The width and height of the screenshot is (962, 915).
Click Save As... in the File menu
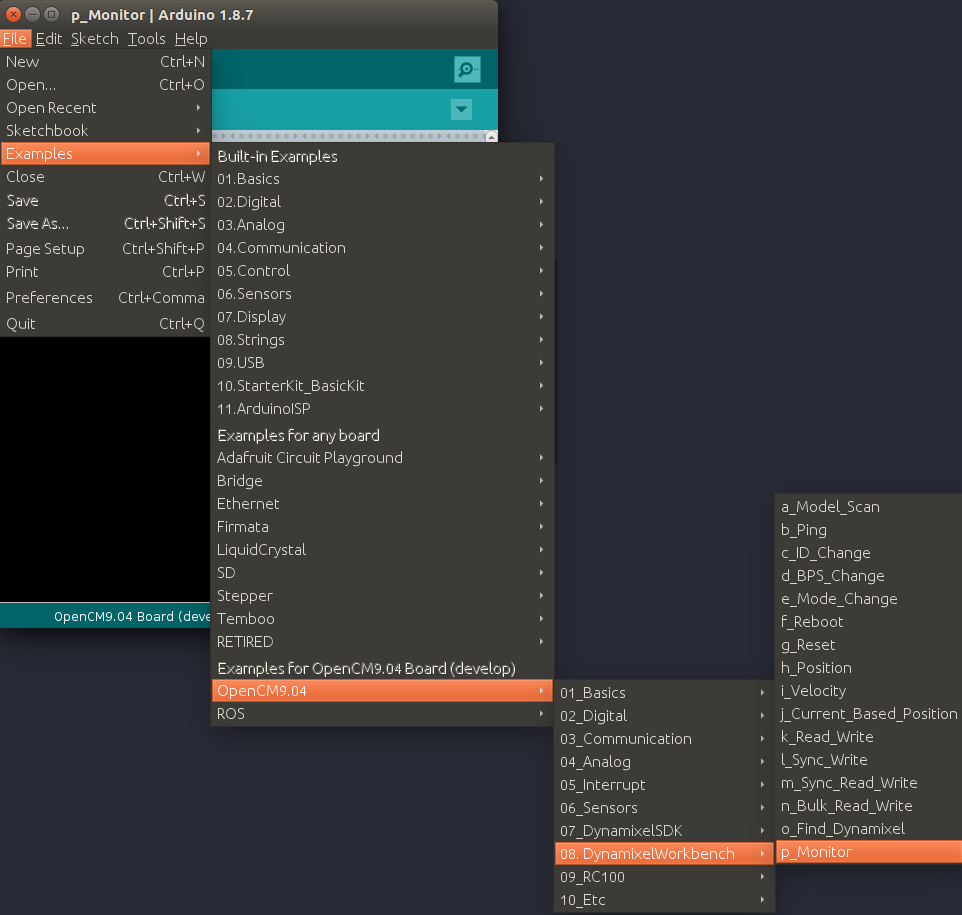click(106, 223)
